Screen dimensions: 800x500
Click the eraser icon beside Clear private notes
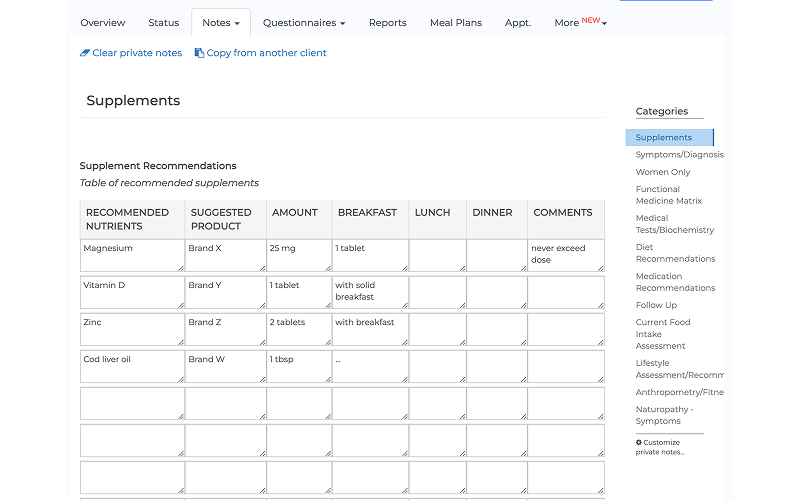pos(85,53)
